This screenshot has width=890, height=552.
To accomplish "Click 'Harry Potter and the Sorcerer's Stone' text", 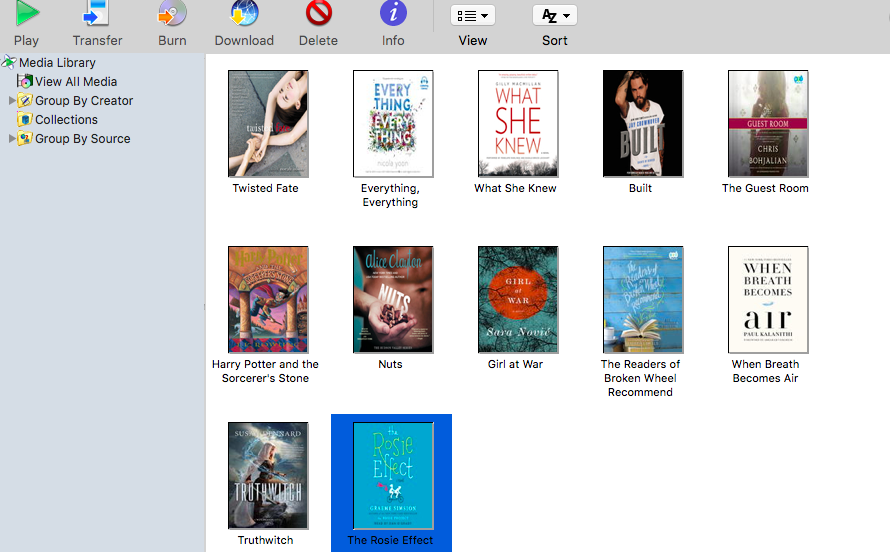I will point(265,371).
